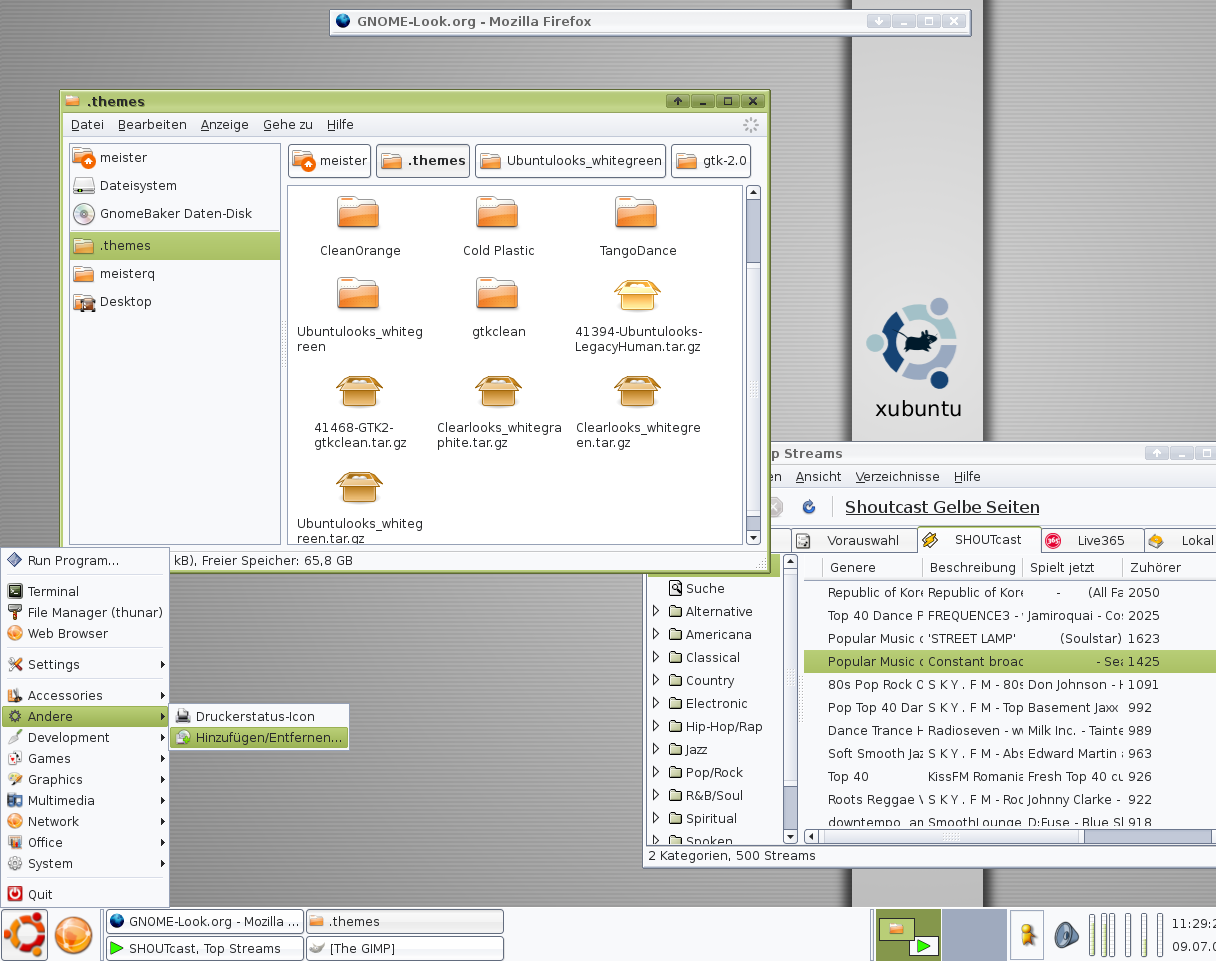Expand the Jazz genre category
Screen dimensions: 1216x961
pos(656,749)
